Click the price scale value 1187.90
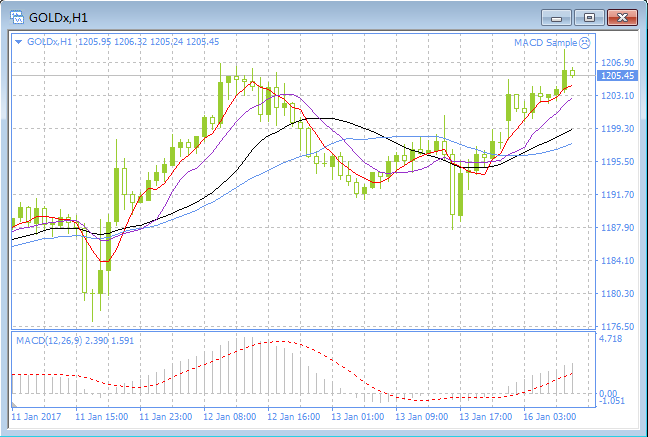The width and height of the screenshot is (648, 437). pos(617,227)
